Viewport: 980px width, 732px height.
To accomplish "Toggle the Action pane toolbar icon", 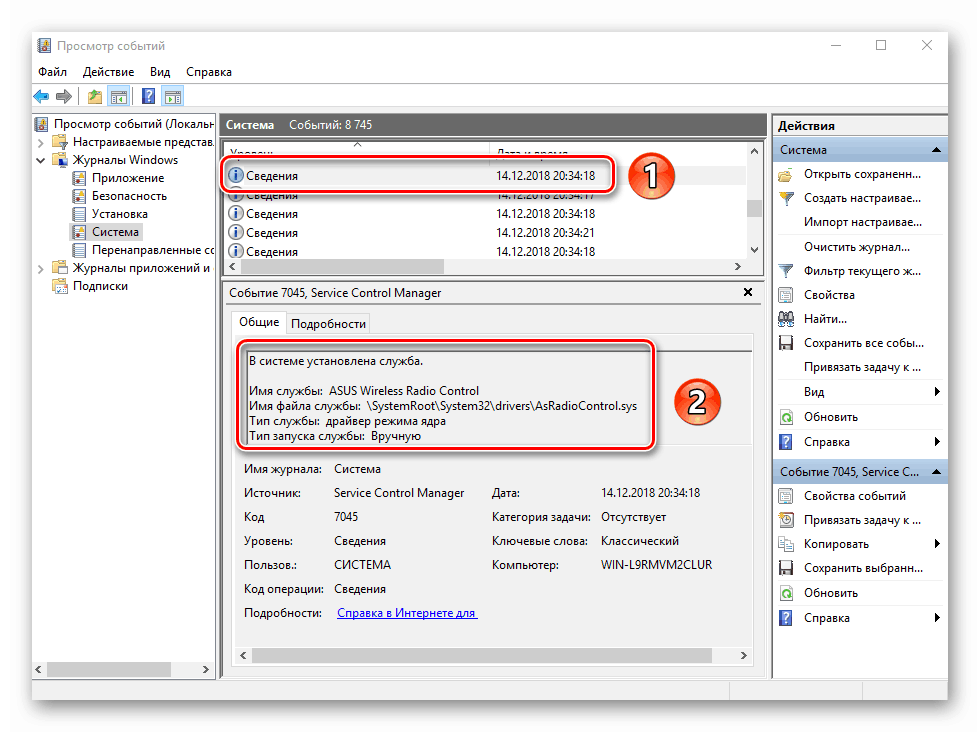I will click(172, 96).
